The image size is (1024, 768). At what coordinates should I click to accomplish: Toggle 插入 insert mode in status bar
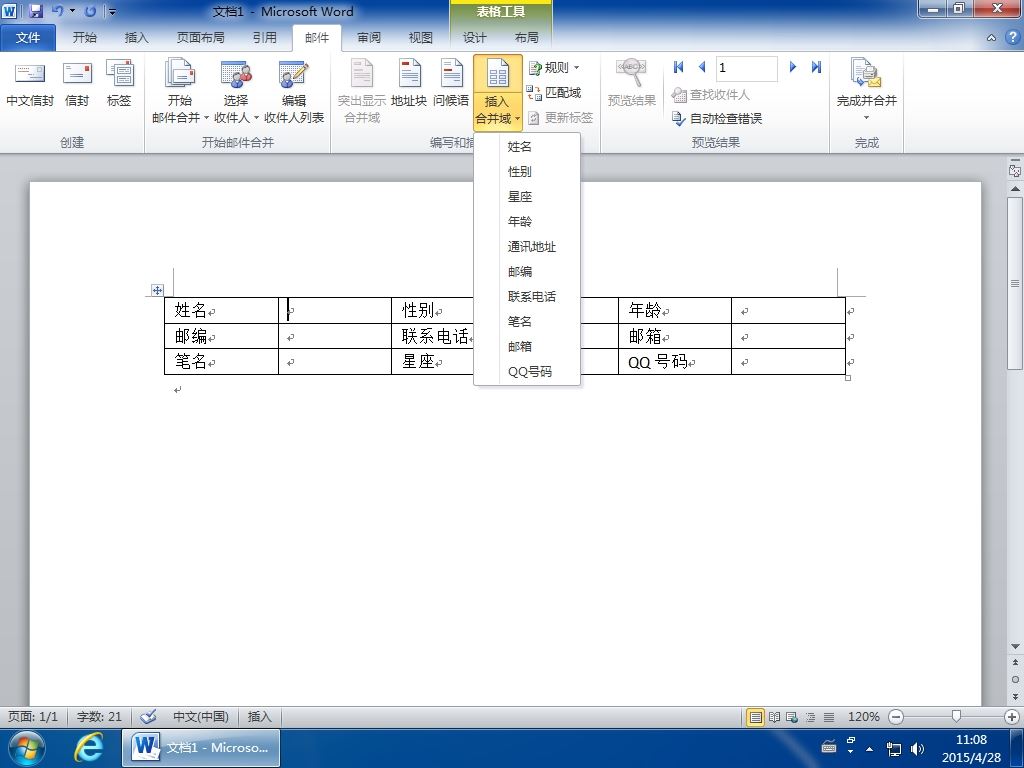(x=259, y=717)
